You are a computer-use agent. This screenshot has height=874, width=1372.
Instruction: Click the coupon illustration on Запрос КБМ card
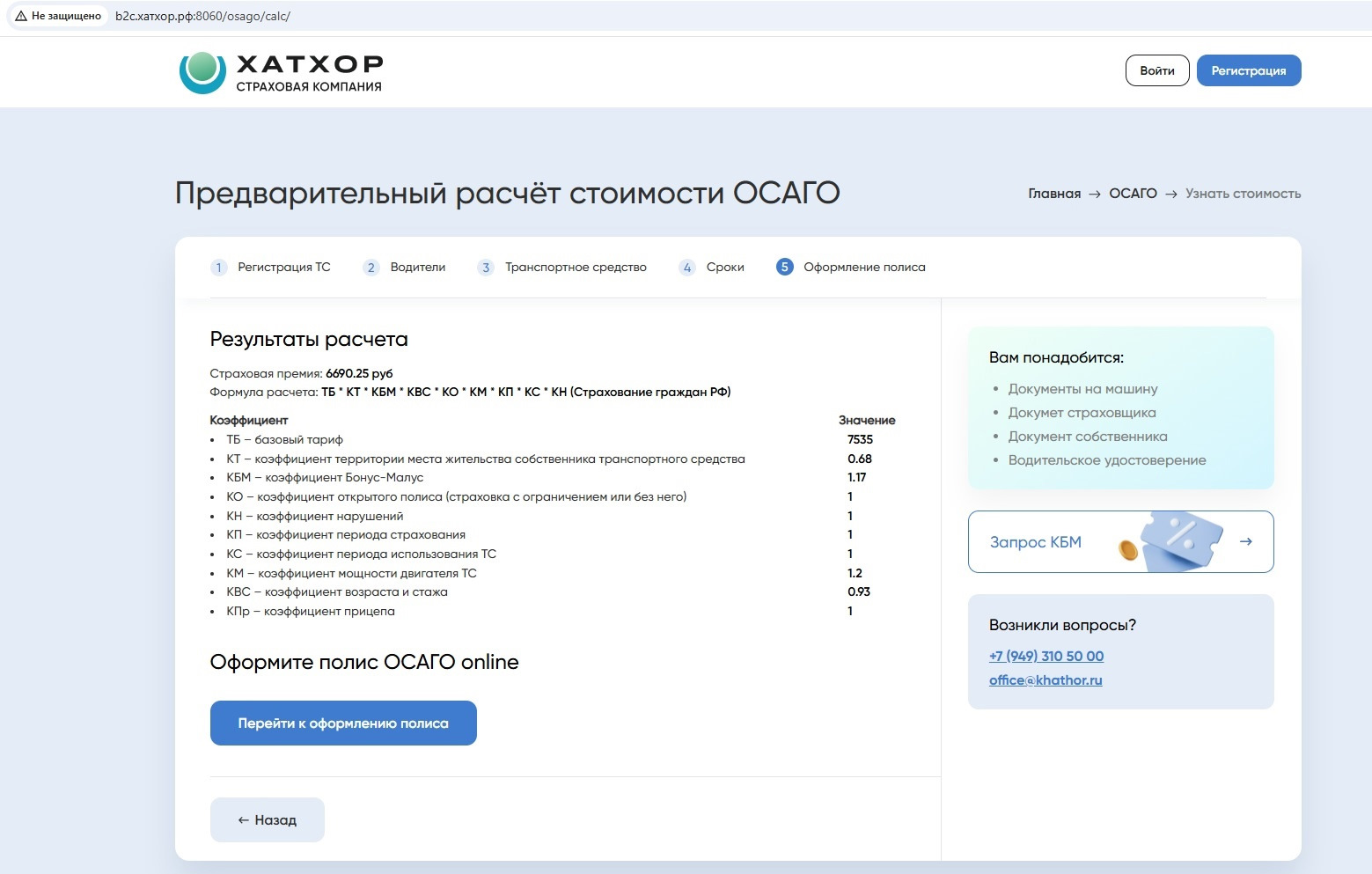(x=1171, y=540)
